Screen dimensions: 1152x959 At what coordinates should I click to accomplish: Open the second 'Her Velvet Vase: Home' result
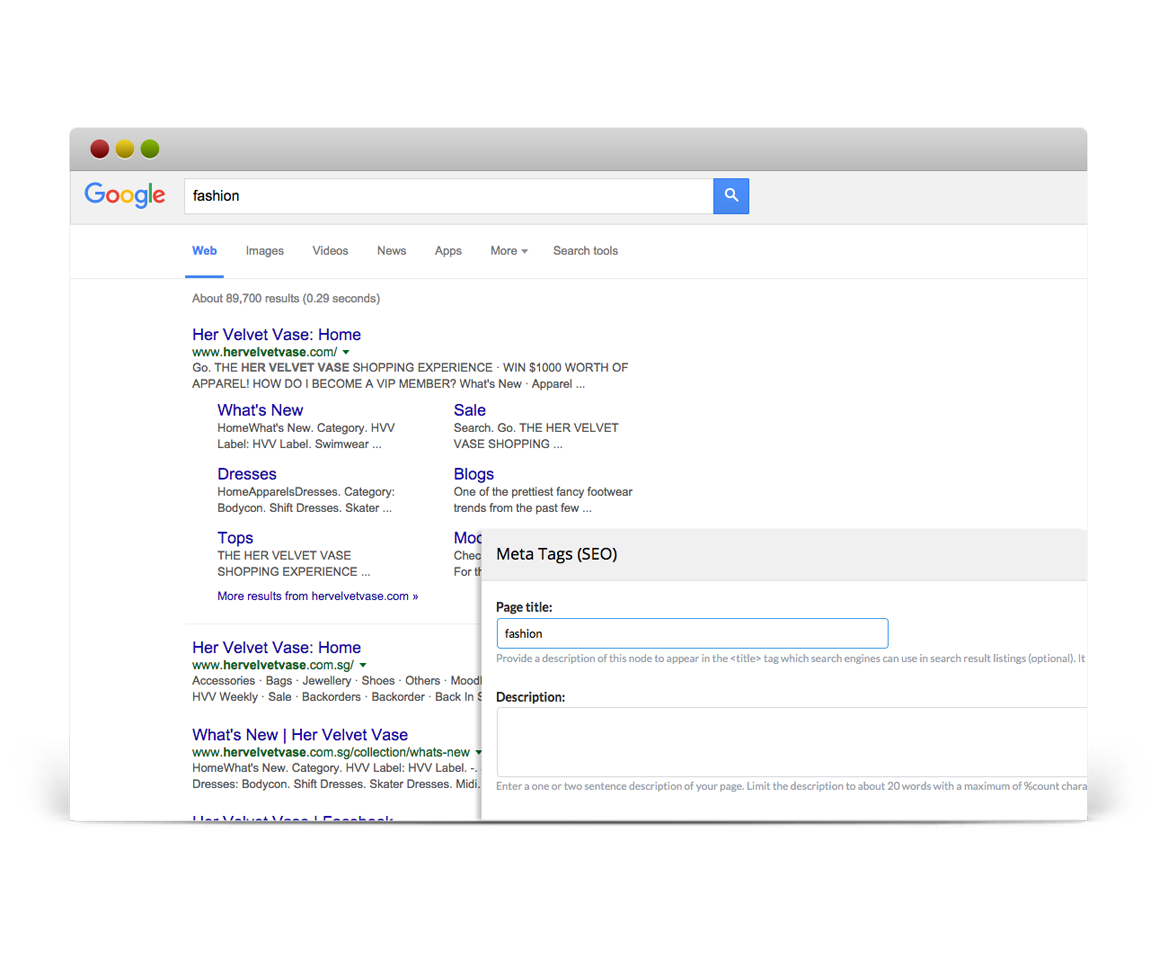coord(276,647)
